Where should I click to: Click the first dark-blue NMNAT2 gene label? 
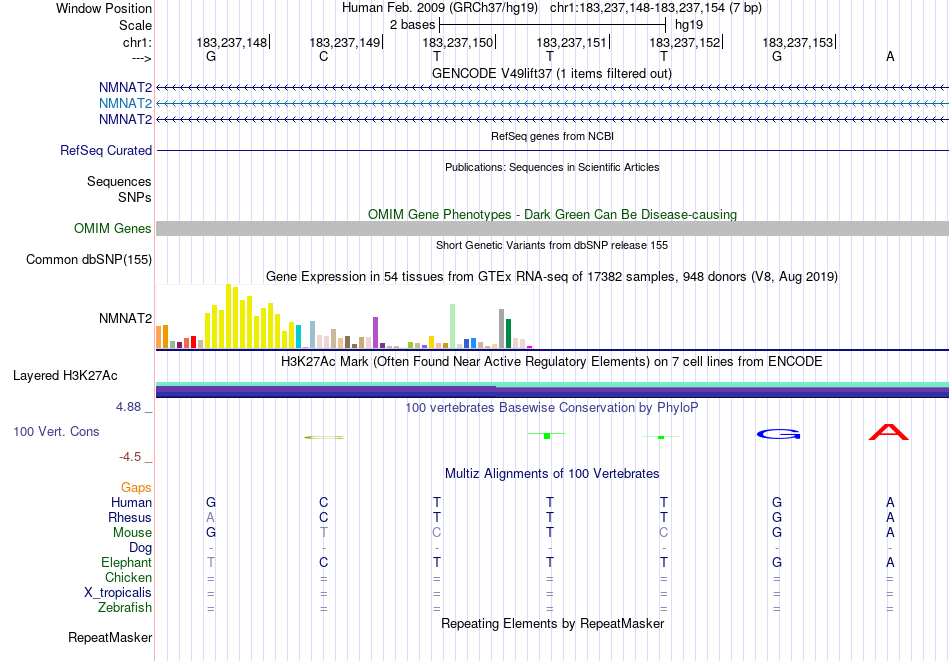pyautogui.click(x=125, y=88)
